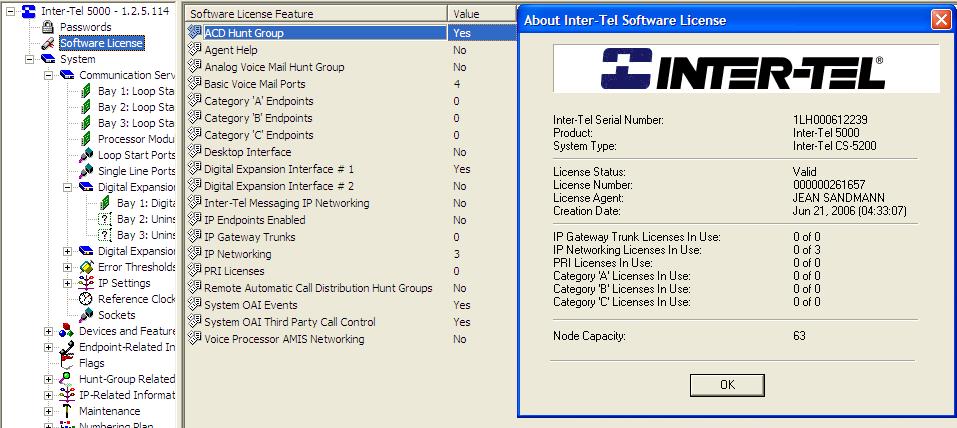This screenshot has height=428, width=957.
Task: Click the Bay 1: Loop Start module icon
Action: 87,92
